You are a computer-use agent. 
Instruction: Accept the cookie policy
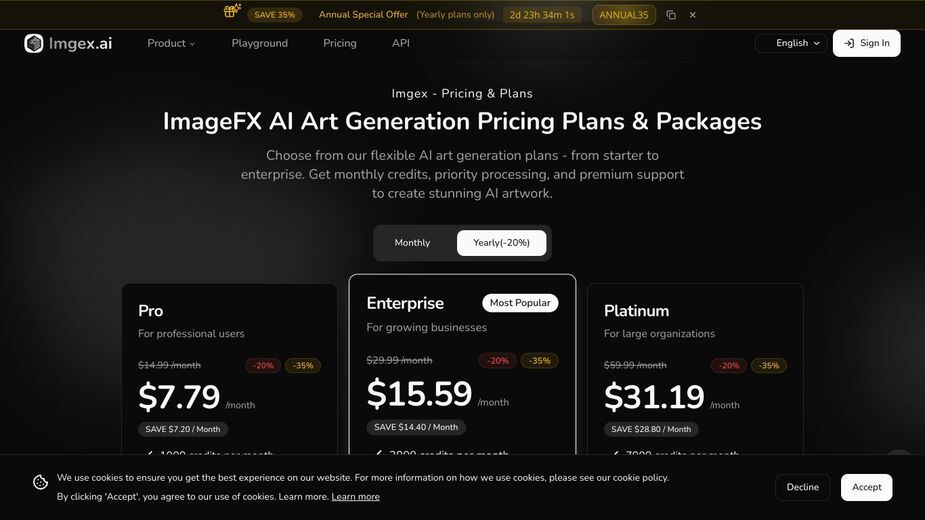click(x=867, y=487)
